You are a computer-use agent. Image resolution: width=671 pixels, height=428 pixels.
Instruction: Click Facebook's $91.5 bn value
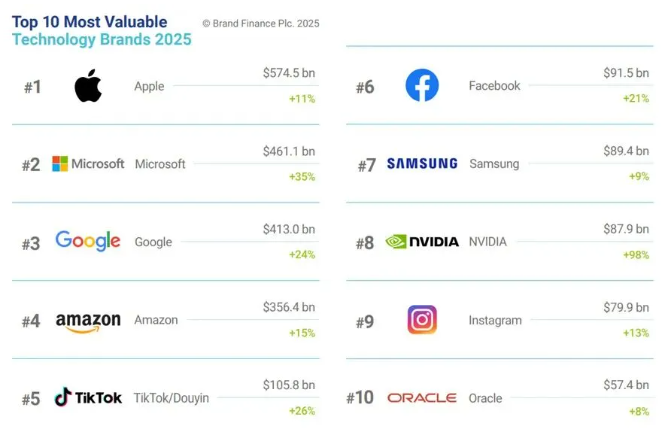(626, 73)
